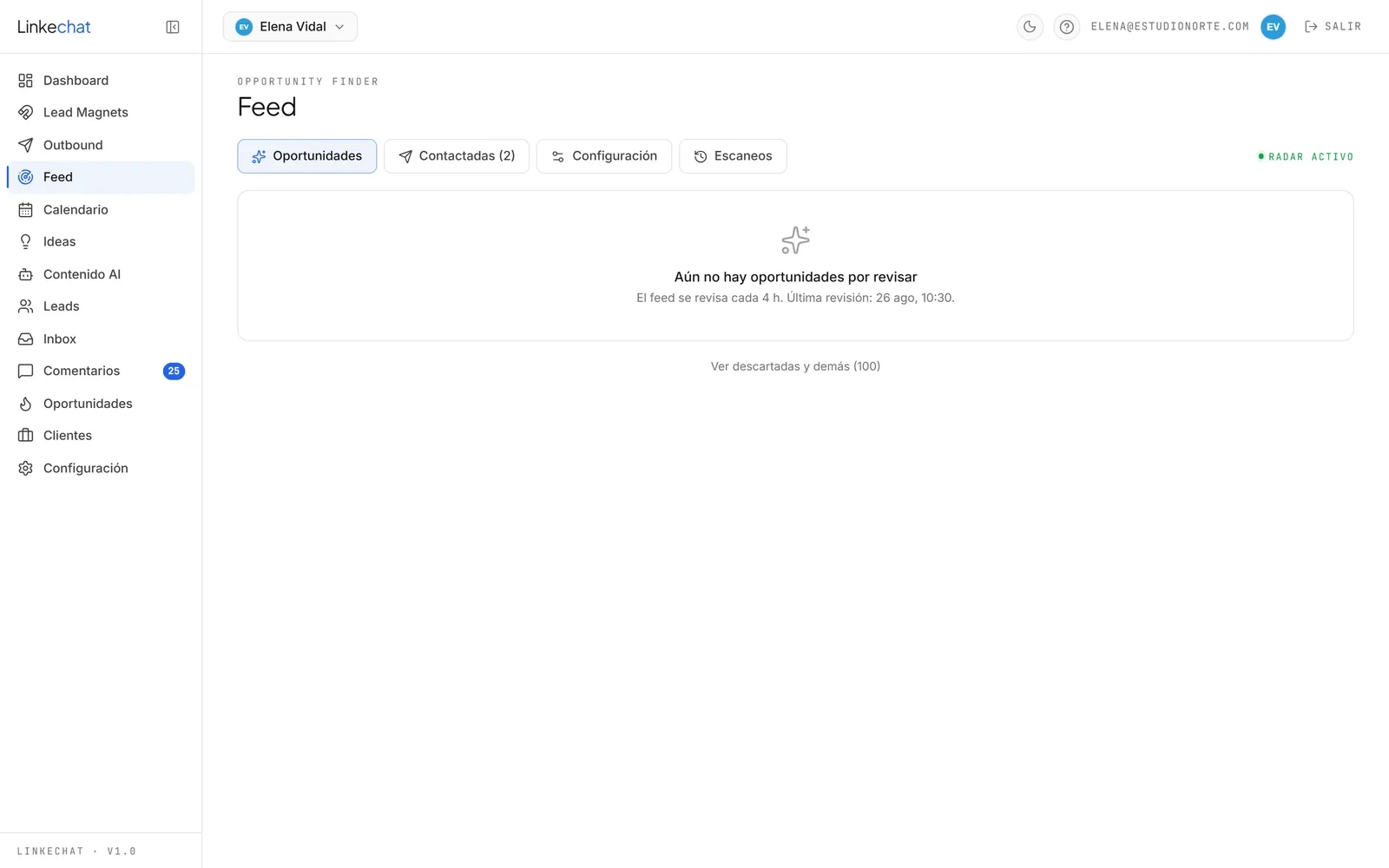Open the Elena Vidal account dropdown
Image resolution: width=1389 pixels, height=868 pixels.
tap(290, 27)
